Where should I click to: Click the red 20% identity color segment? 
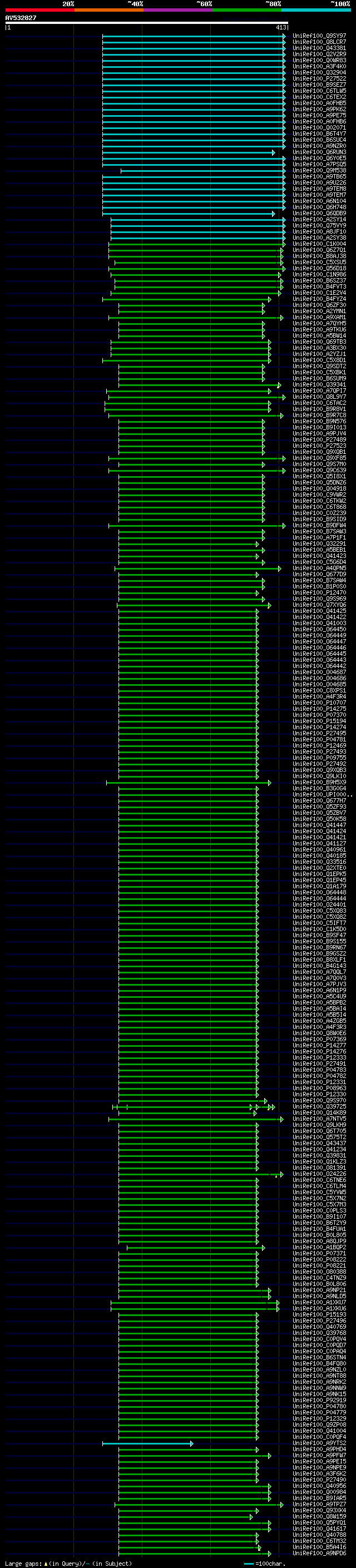click(x=39, y=10)
